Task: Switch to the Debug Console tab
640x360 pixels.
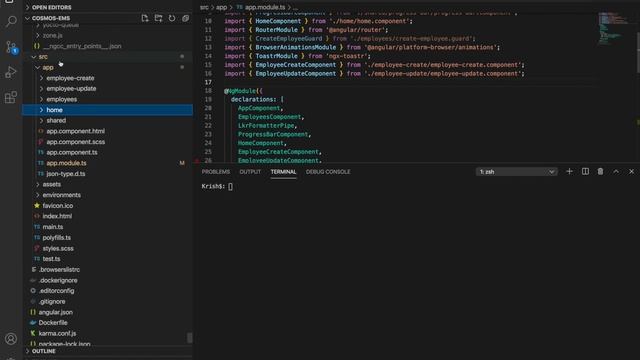Action: coord(328,172)
